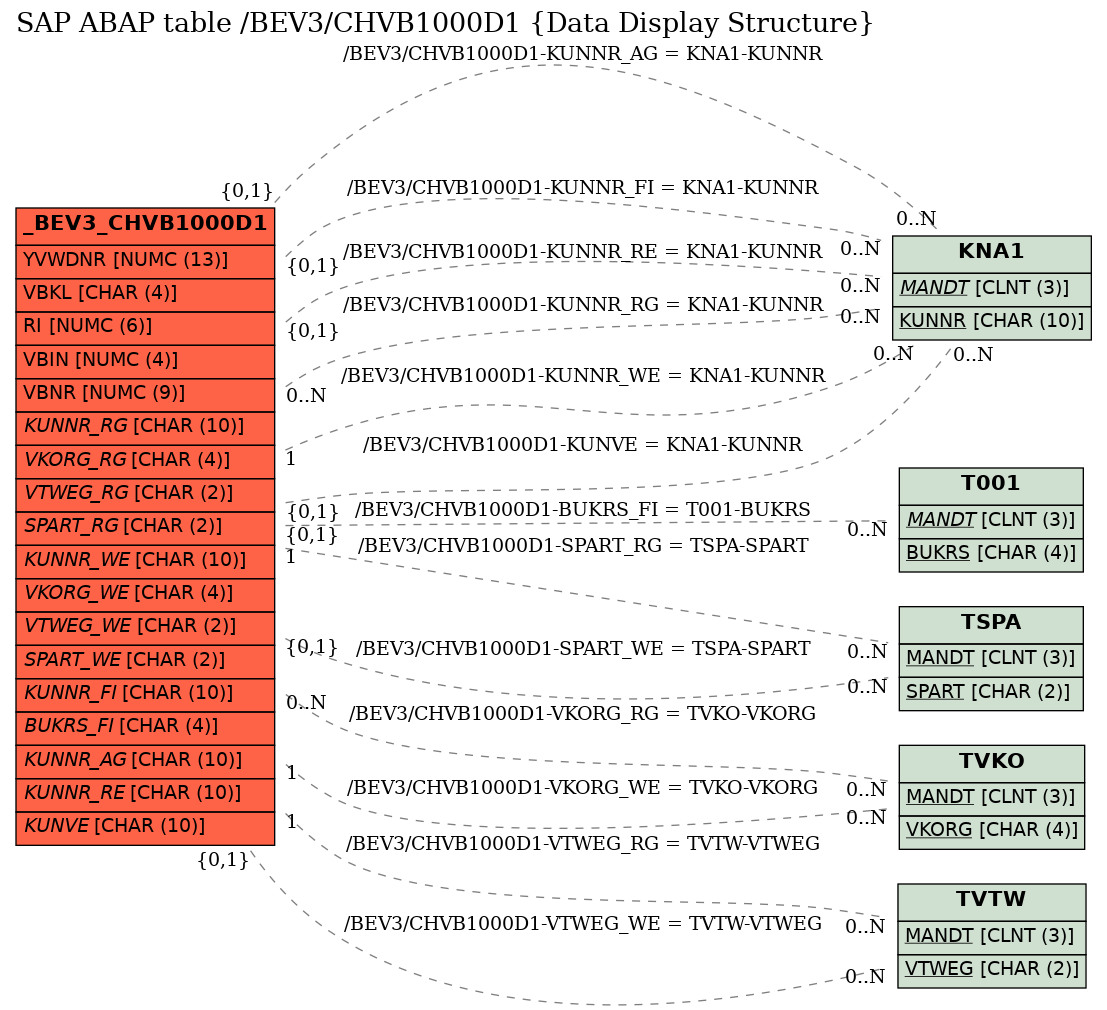The width and height of the screenshot is (1107, 1010).
Task: Click the SPART_WE = TSPA-SPART relation label
Action: pos(582,649)
